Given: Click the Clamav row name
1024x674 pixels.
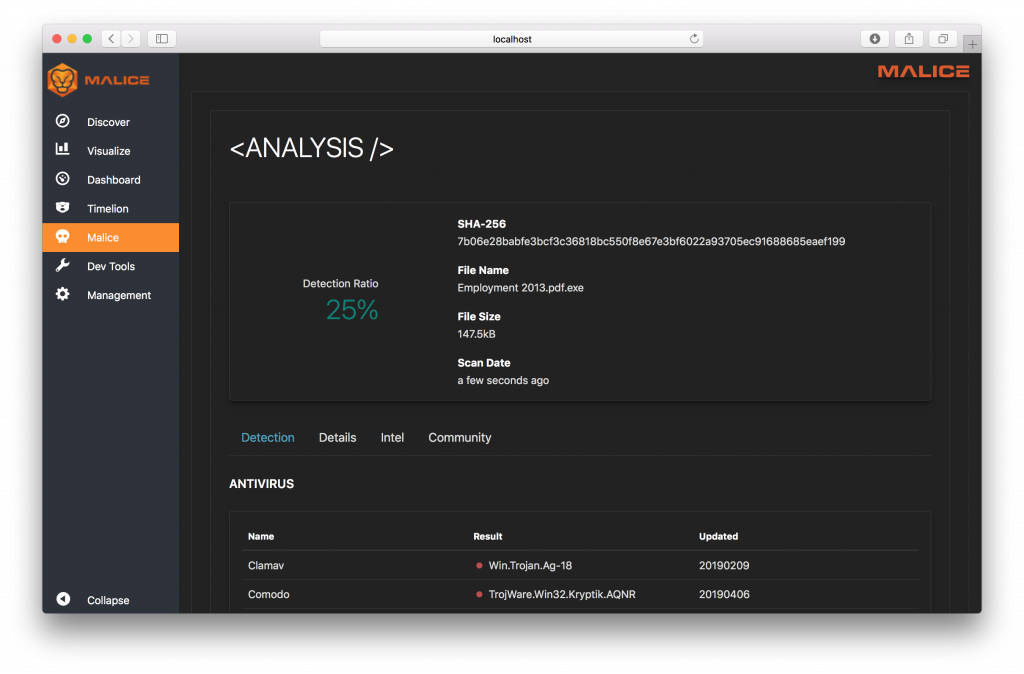Looking at the screenshot, I should [x=266, y=566].
